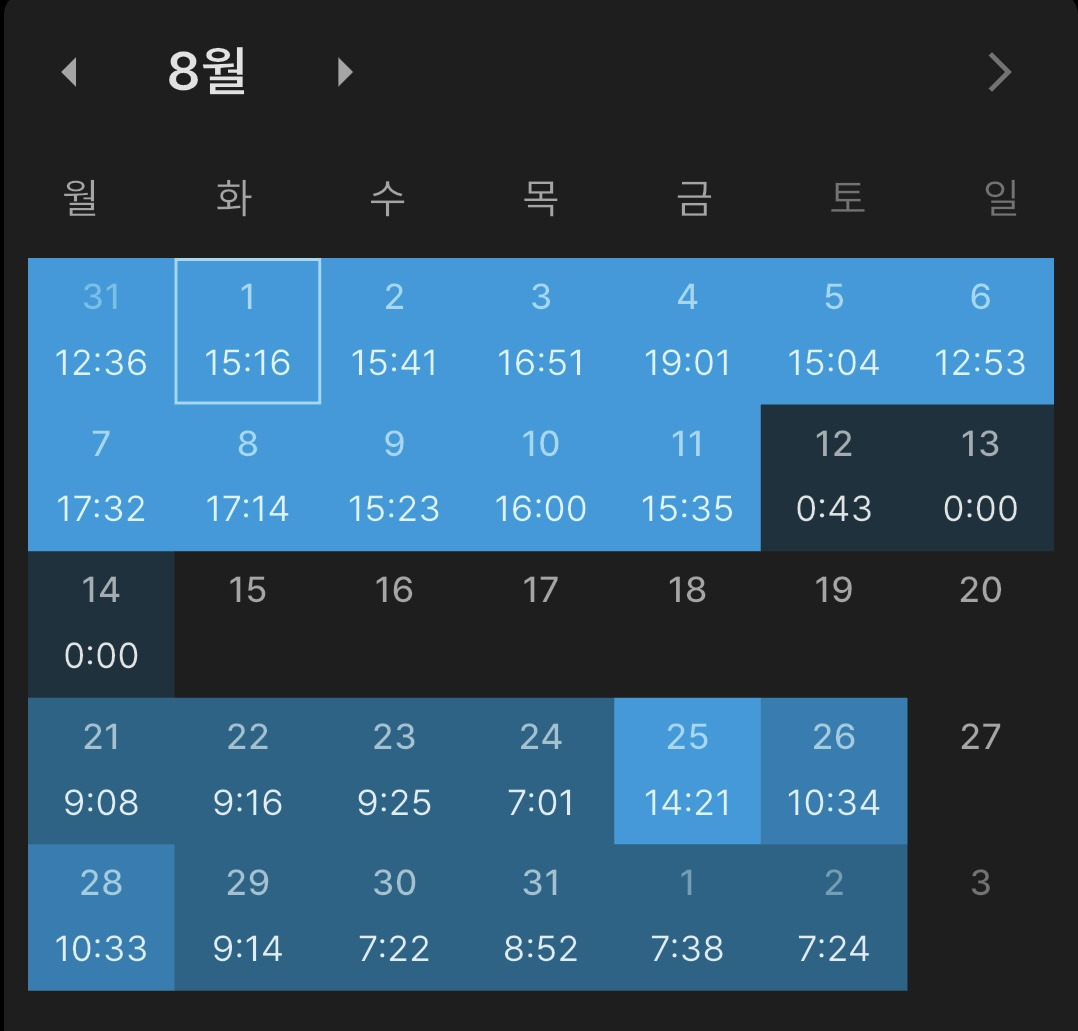Choose August 6 with 12:53
This screenshot has height=1031, width=1078.
click(x=980, y=331)
